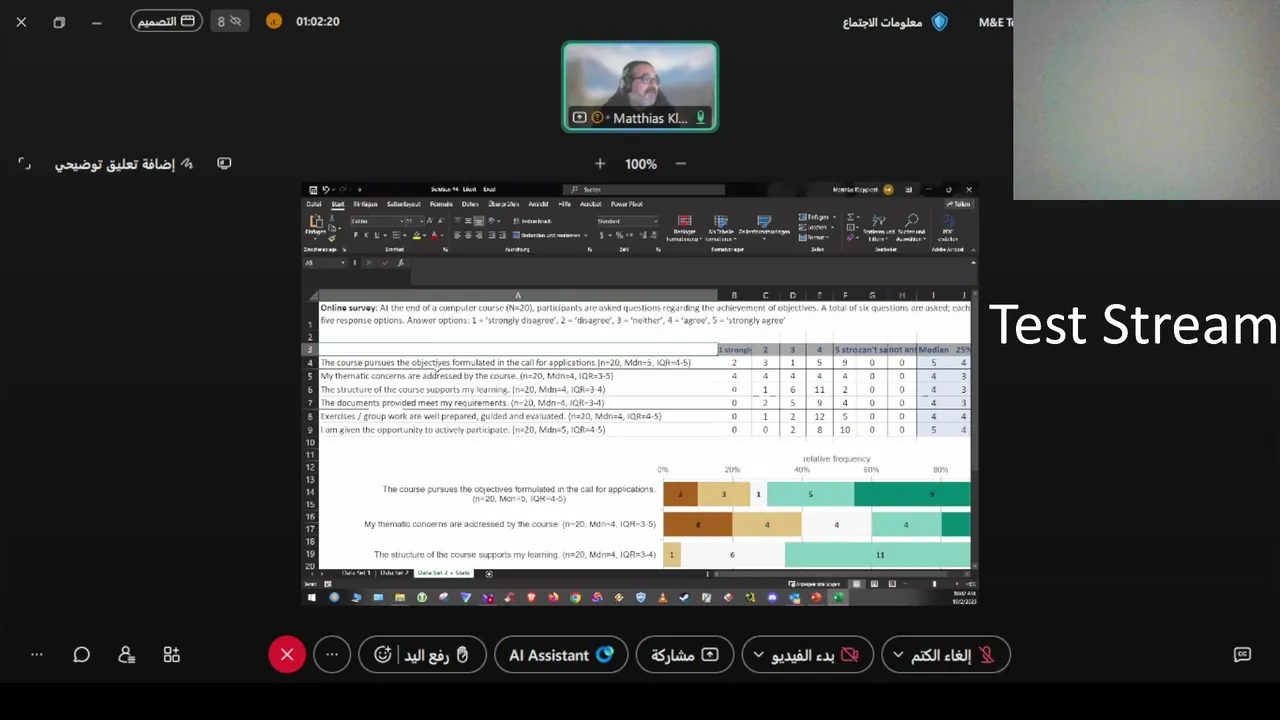Switch to Data Set 2 sheet tab

point(395,573)
